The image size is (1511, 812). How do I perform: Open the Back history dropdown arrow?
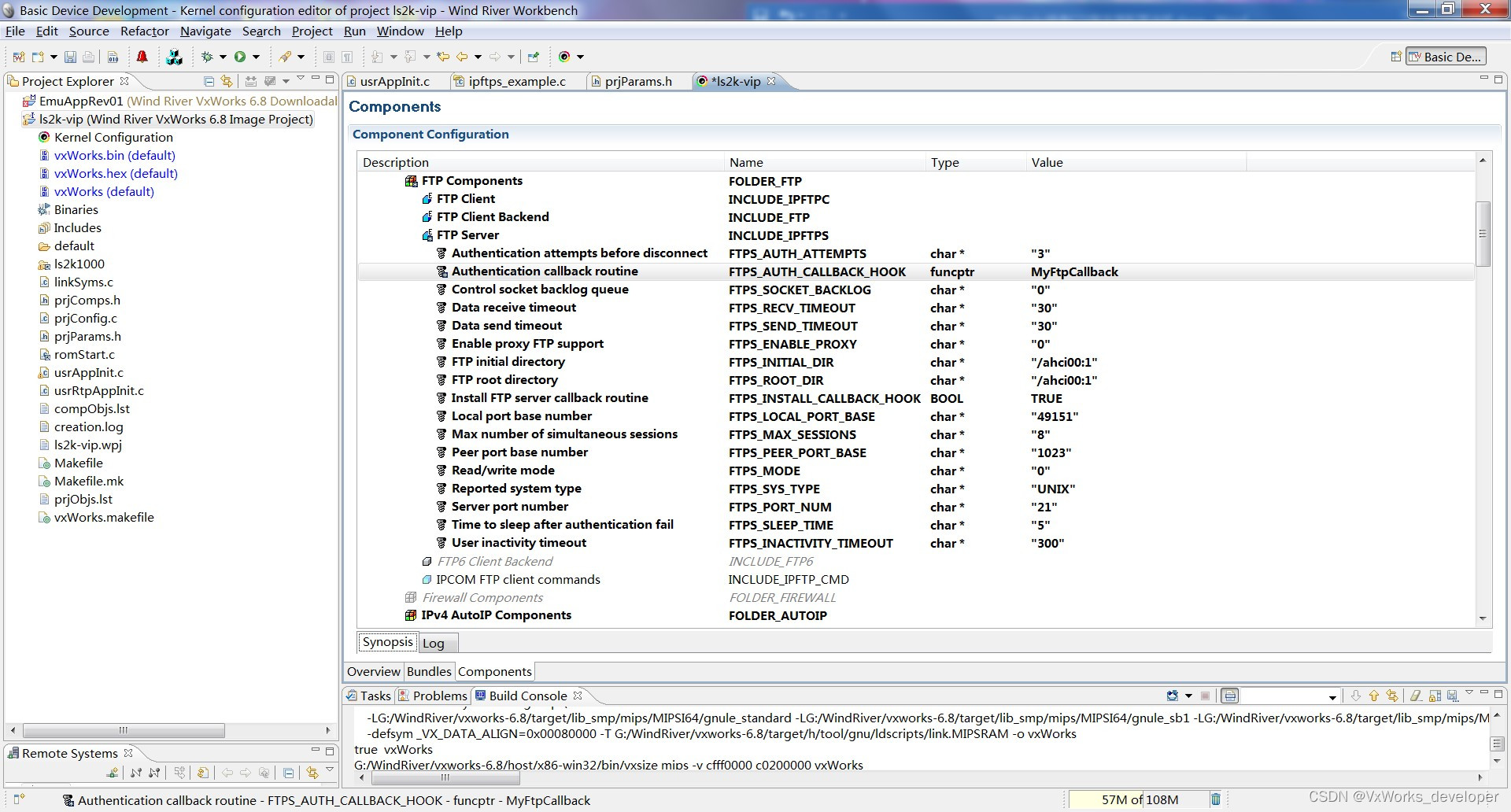coord(478,57)
